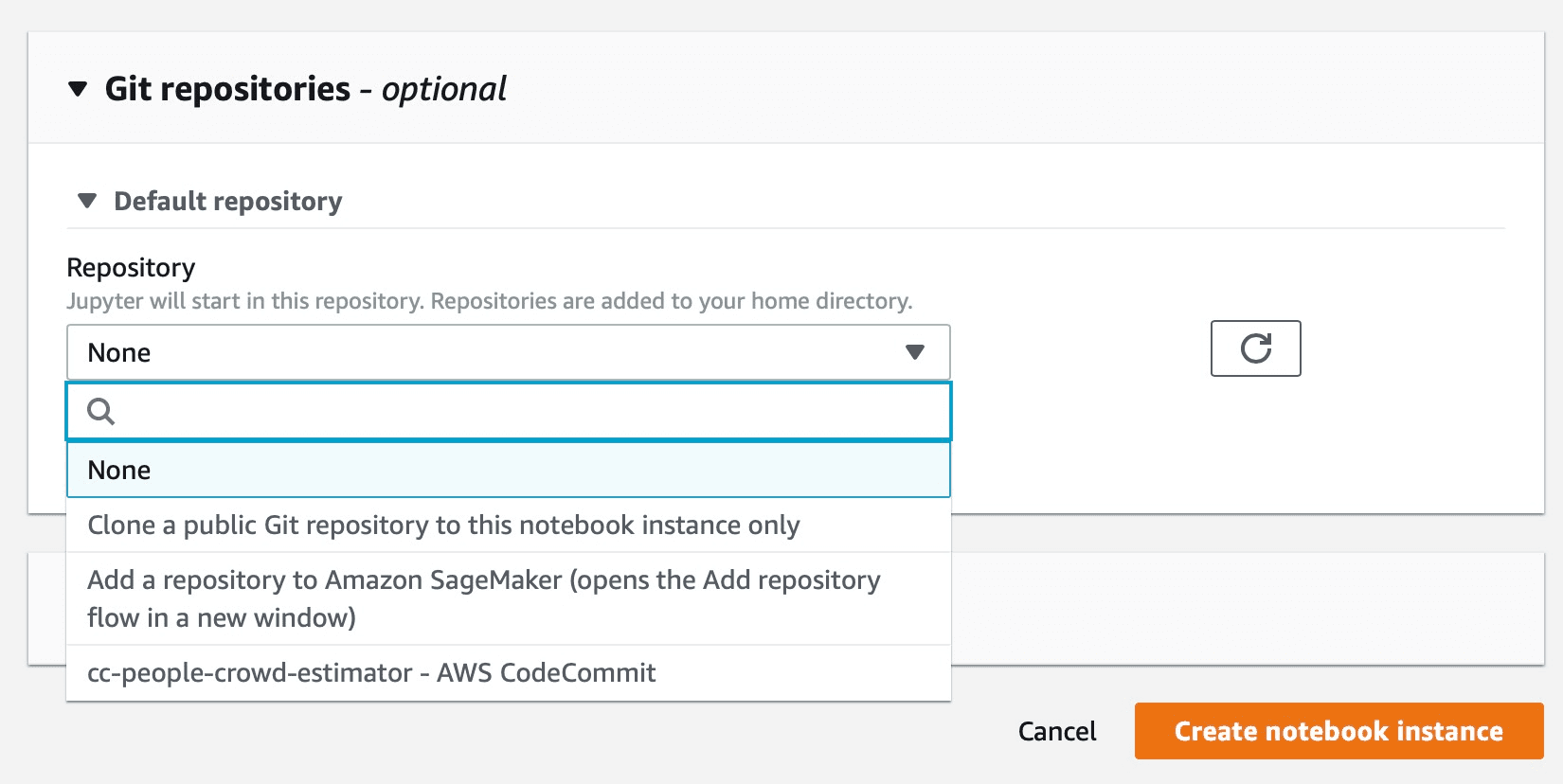Click the magnifying glass search icon
The image size is (1563, 784).
coord(100,411)
